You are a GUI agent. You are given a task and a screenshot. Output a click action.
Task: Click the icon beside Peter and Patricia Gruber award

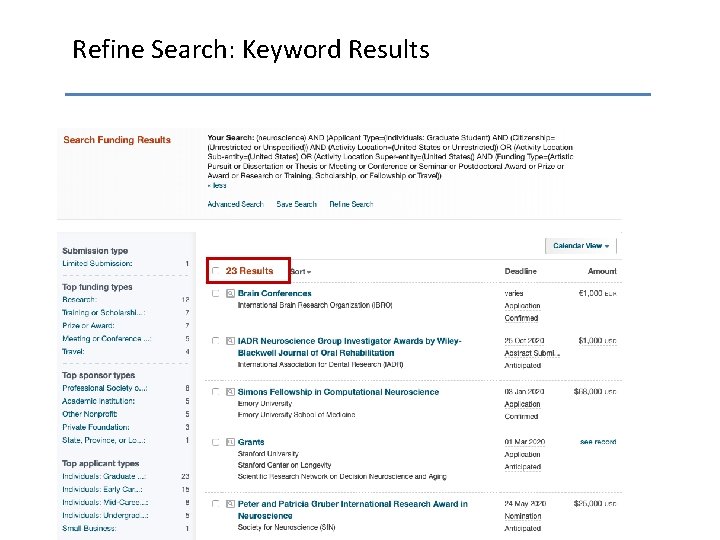229,504
